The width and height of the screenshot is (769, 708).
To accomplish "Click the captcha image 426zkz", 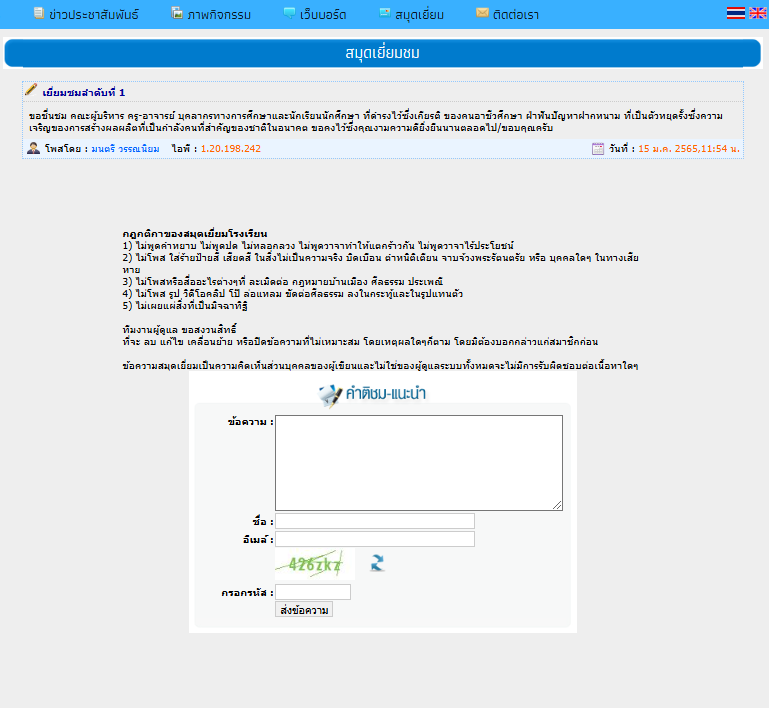I will 314,564.
